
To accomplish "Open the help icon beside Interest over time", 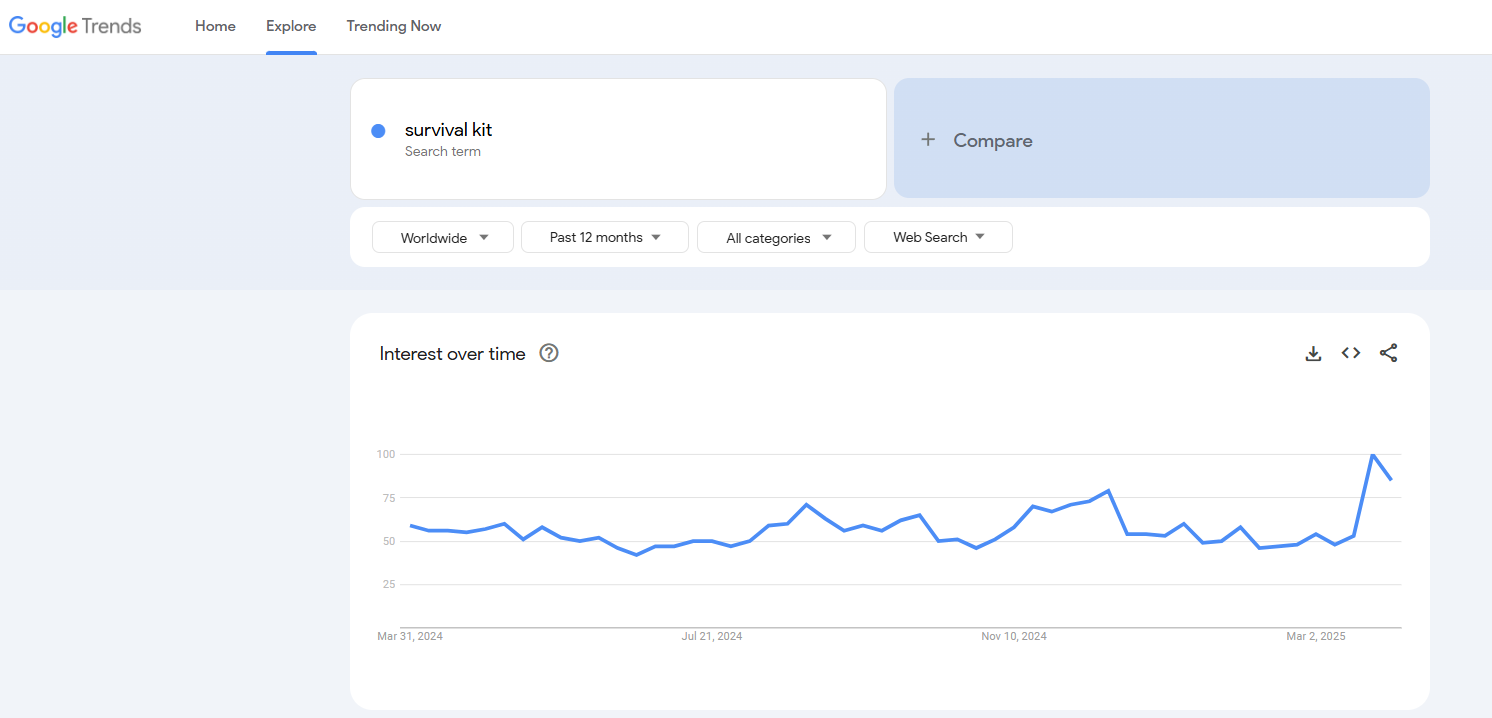I will point(548,353).
